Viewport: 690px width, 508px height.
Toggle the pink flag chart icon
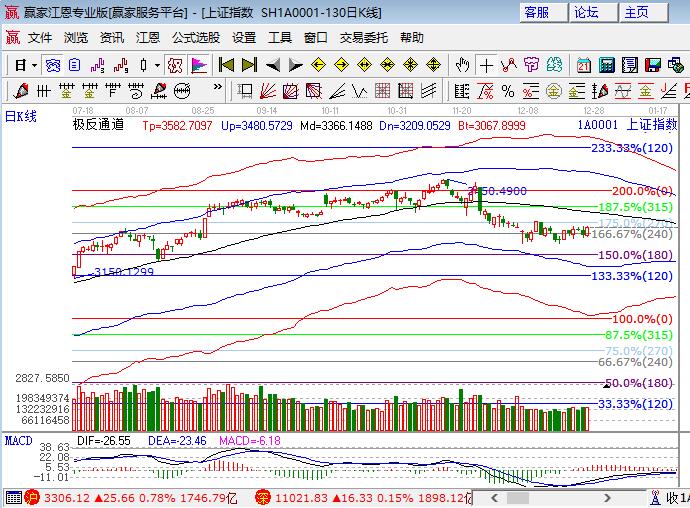point(199,65)
